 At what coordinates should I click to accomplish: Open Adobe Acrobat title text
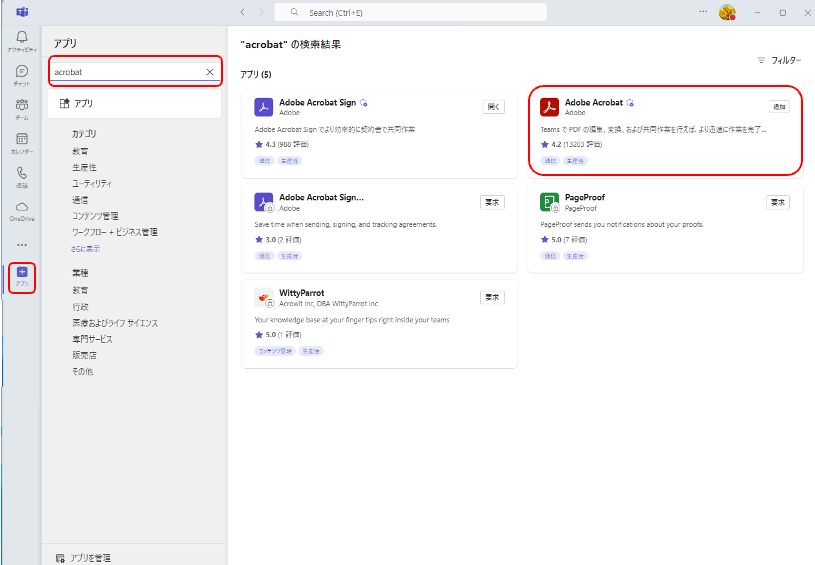594,102
